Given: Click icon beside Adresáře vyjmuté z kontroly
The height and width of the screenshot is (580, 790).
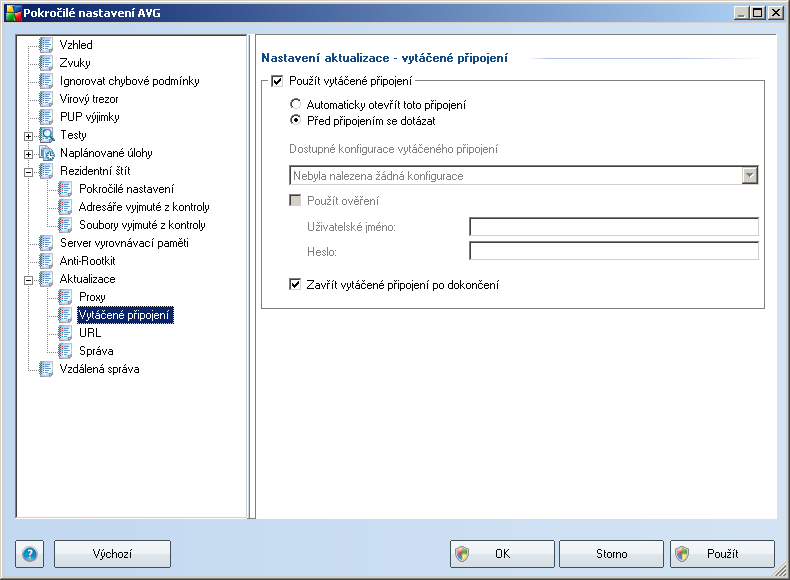Looking at the screenshot, I should 65,207.
